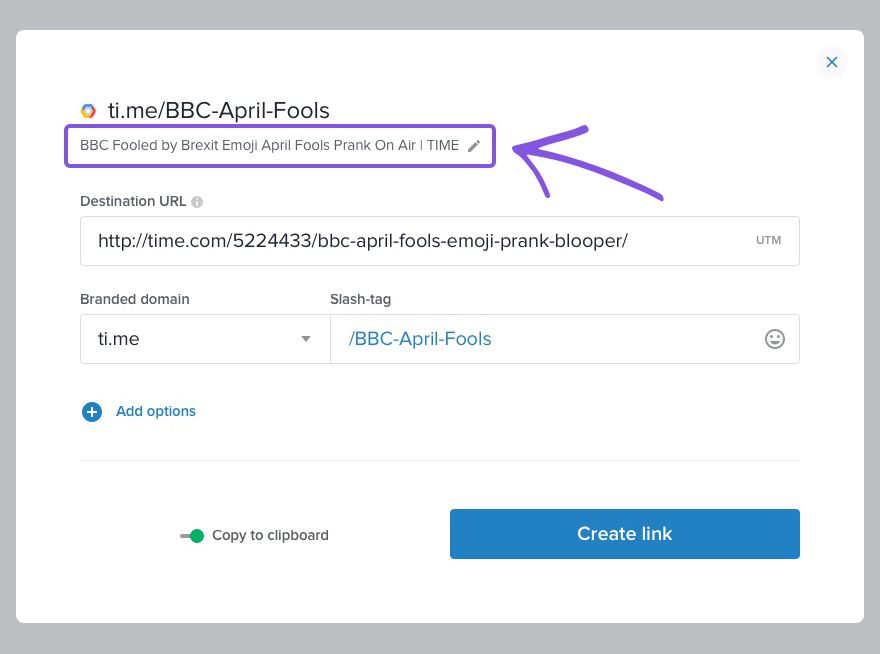Show Destination URL info tooltip icon
This screenshot has height=654, width=880.
point(197,202)
